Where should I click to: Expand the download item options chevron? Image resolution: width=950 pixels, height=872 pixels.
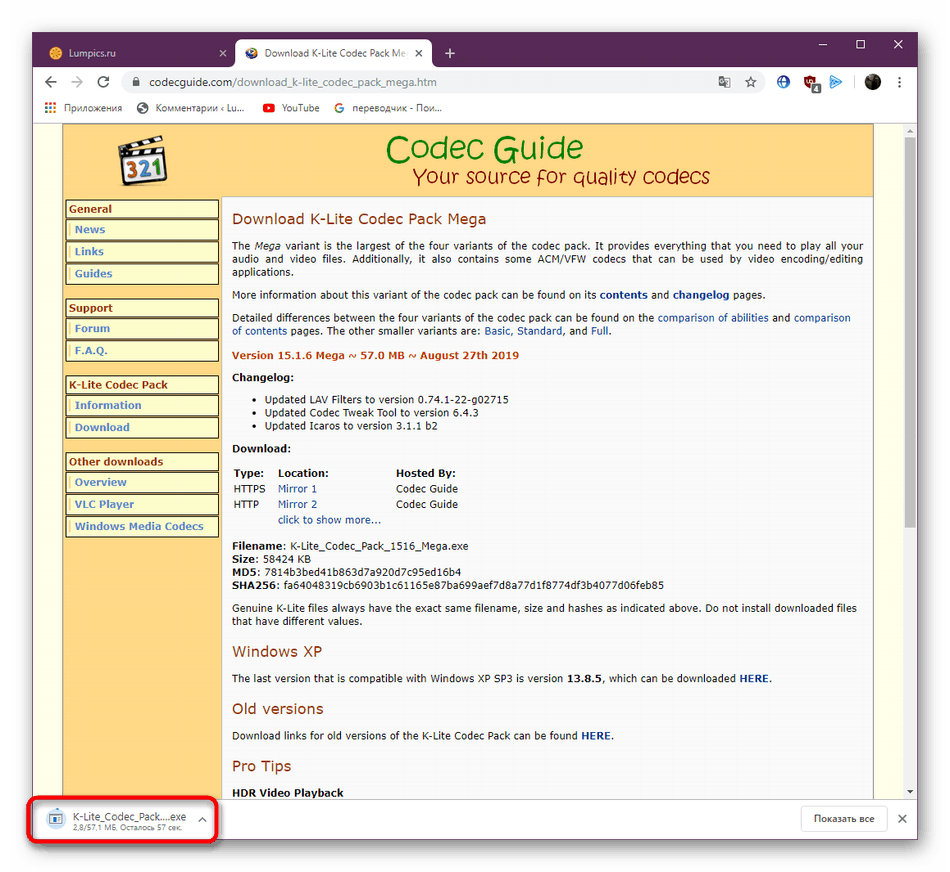pos(202,820)
